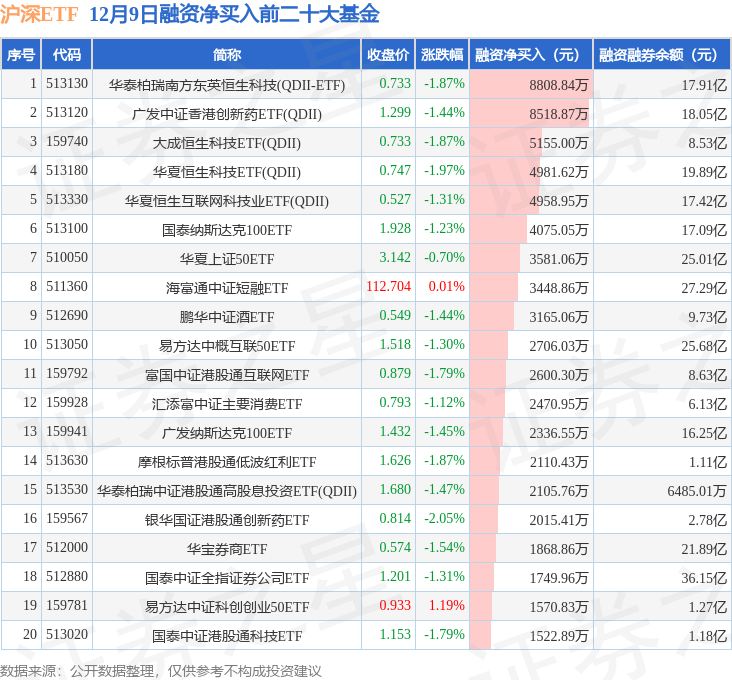
Task: Select the title 12月9日融资净买入前二十大基金
Action: tap(234, 14)
